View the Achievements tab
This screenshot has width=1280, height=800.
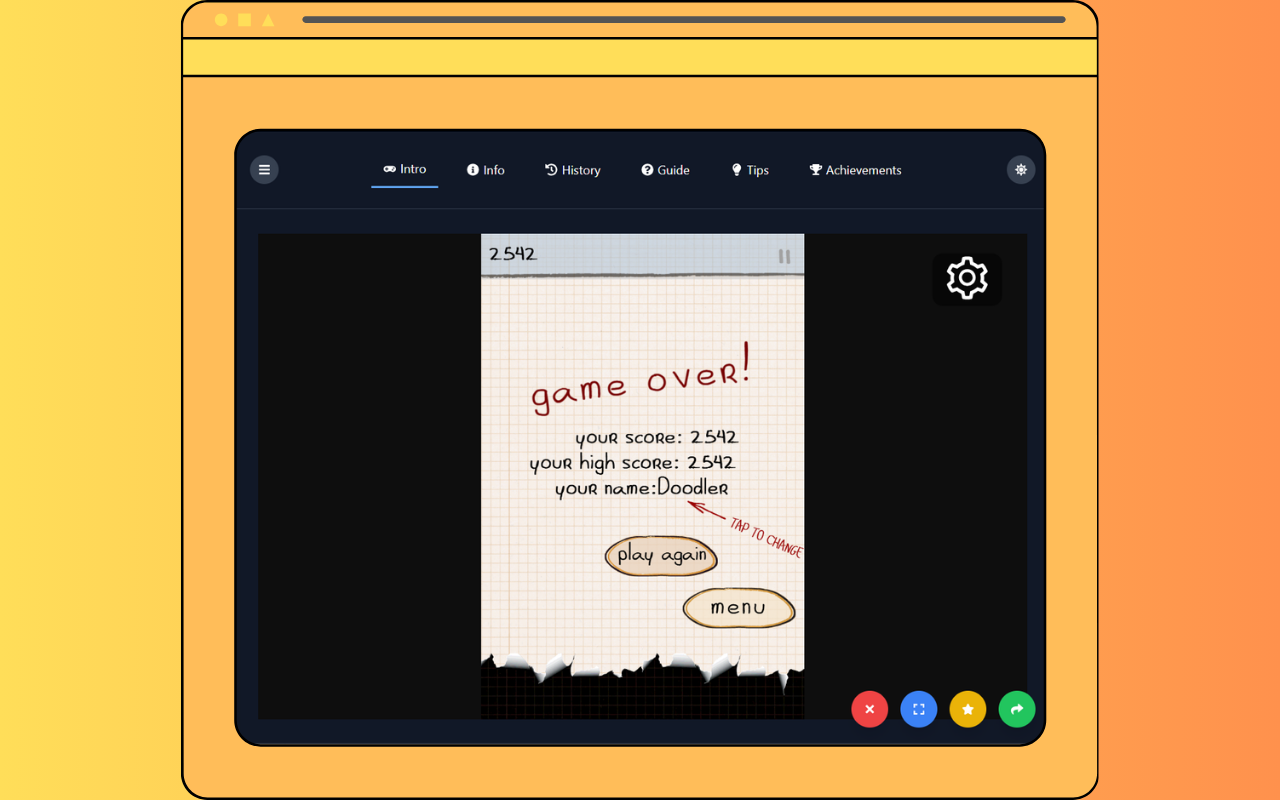[855, 170]
